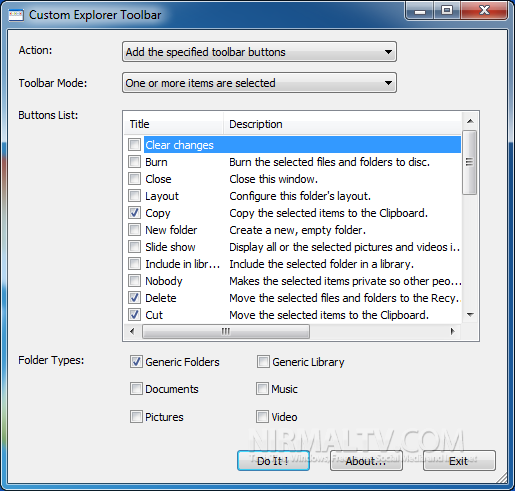Click the horizontal scrollbar thumb
The image size is (515, 491).
click(226, 331)
